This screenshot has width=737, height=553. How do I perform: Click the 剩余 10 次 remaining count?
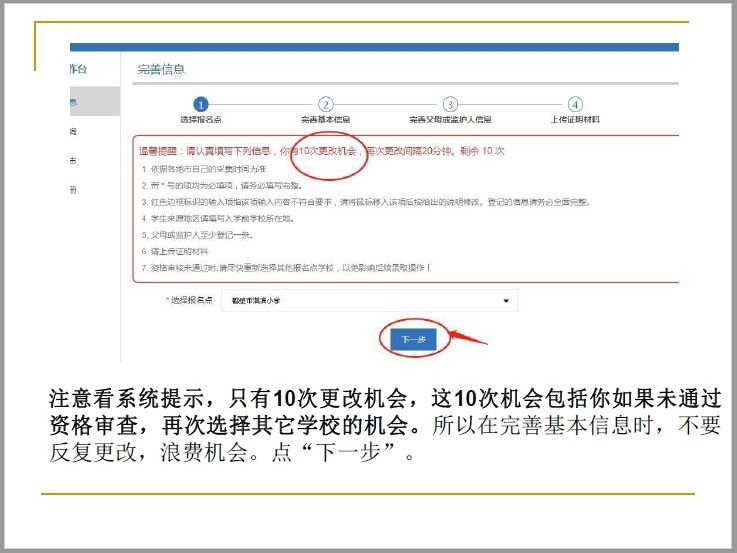[x=482, y=151]
